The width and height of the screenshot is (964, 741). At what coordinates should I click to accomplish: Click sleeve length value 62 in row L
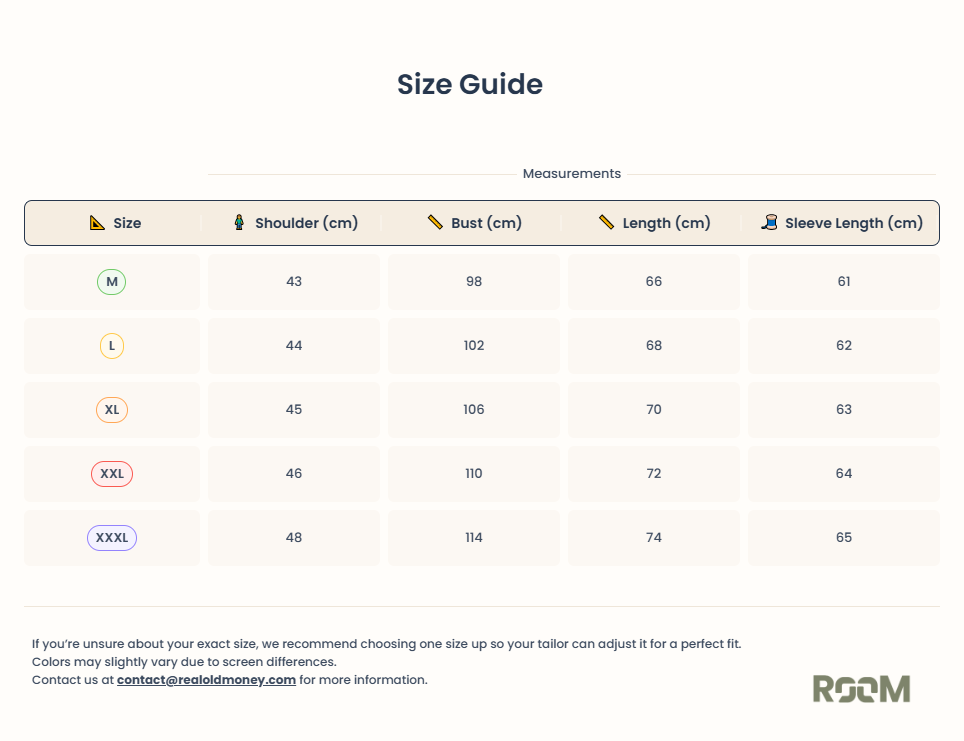pos(844,346)
